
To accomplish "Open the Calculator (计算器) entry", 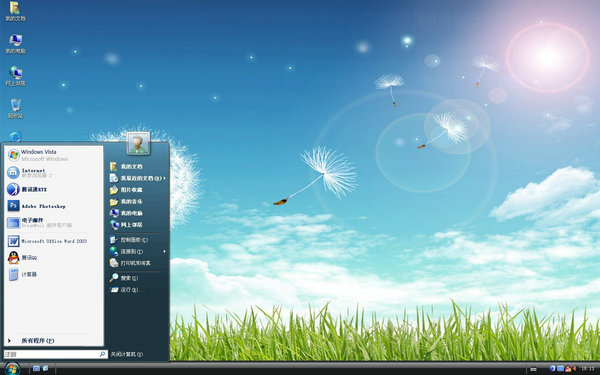I will pos(54,274).
